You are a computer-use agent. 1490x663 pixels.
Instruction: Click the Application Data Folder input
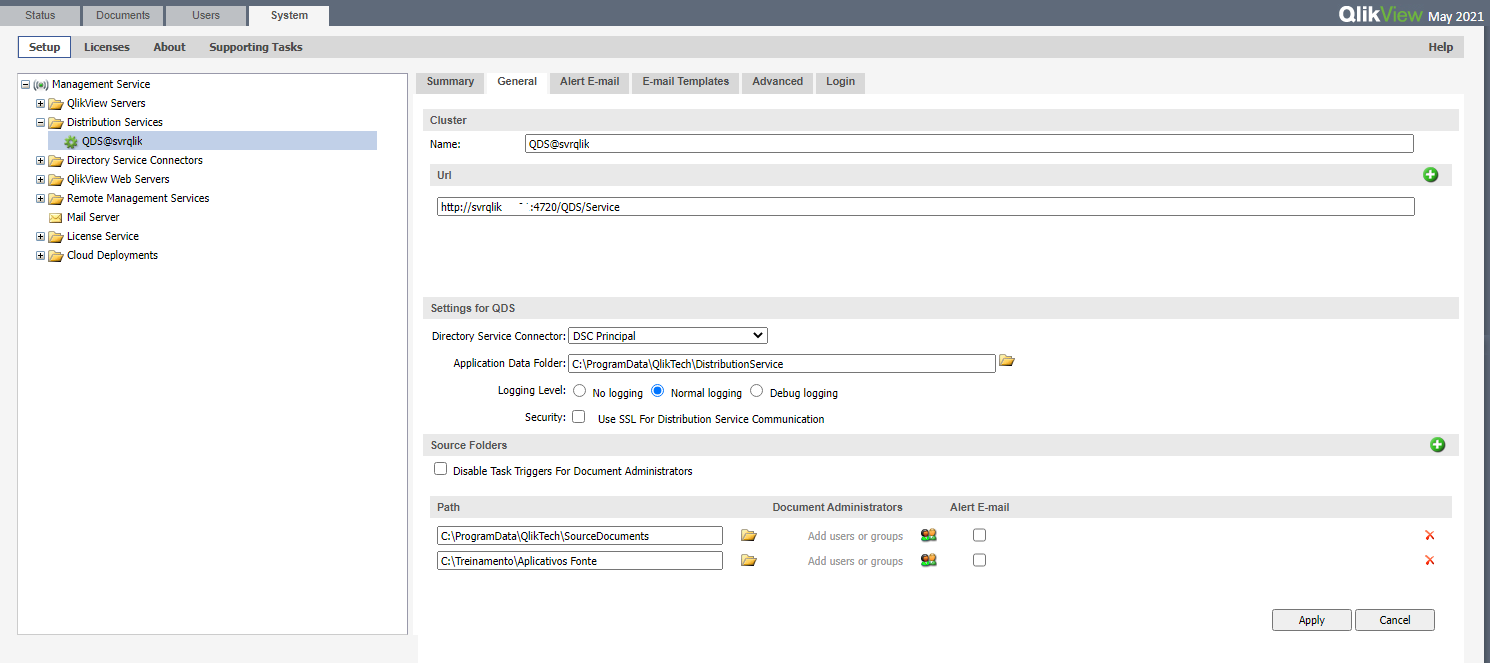pyautogui.click(x=782, y=363)
